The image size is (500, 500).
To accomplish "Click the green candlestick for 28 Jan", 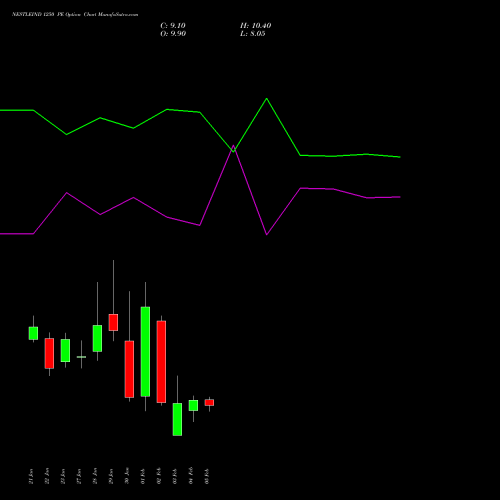I will point(97,338).
